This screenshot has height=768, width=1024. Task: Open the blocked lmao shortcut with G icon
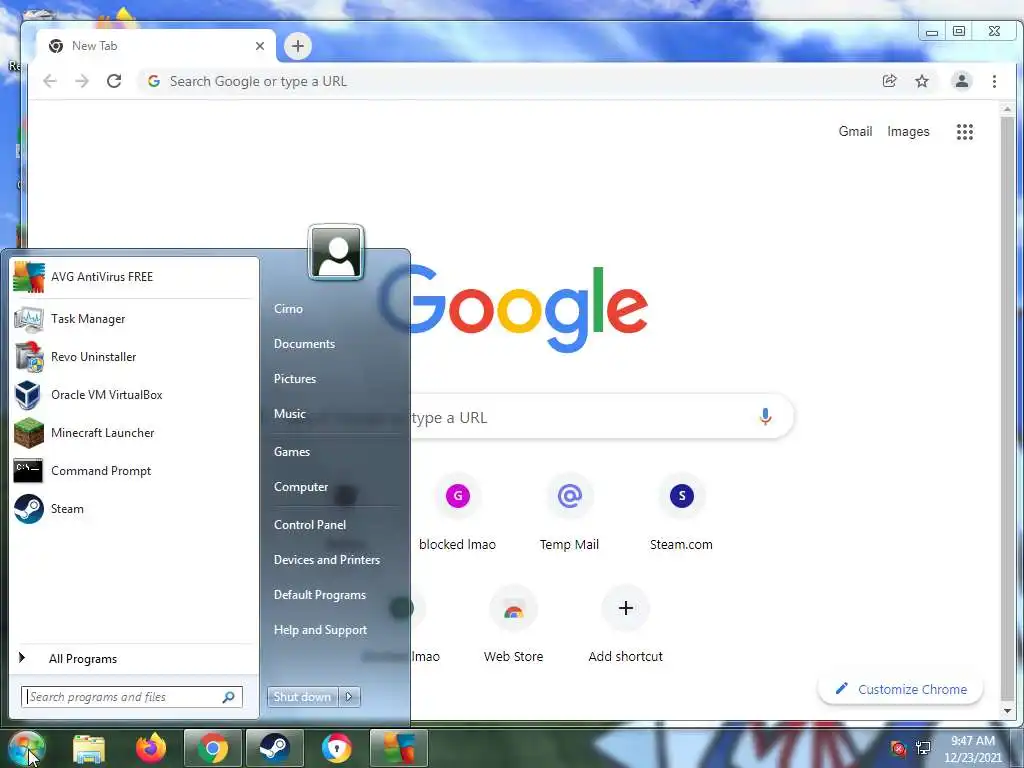click(457, 513)
